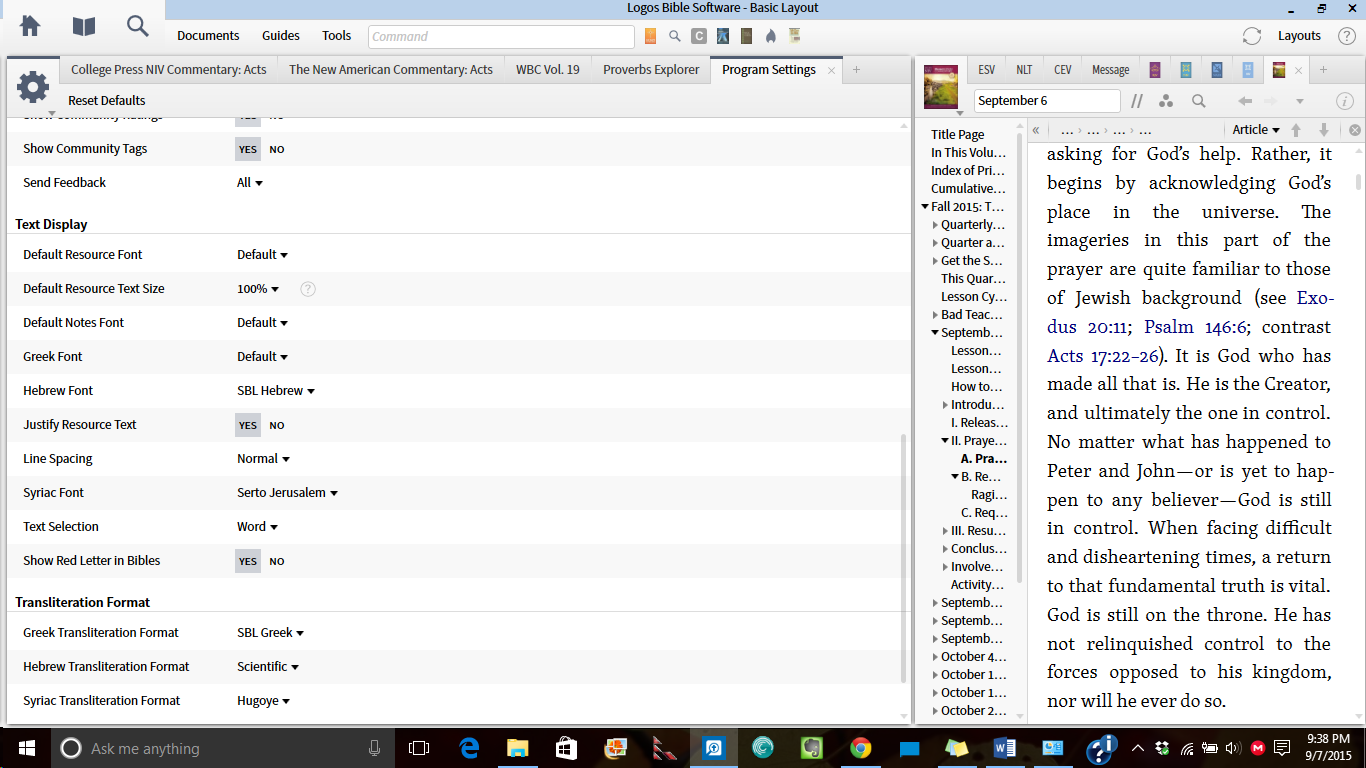This screenshot has height=768, width=1366.
Task: Add new tab in right resource panel
Action: 1323,70
